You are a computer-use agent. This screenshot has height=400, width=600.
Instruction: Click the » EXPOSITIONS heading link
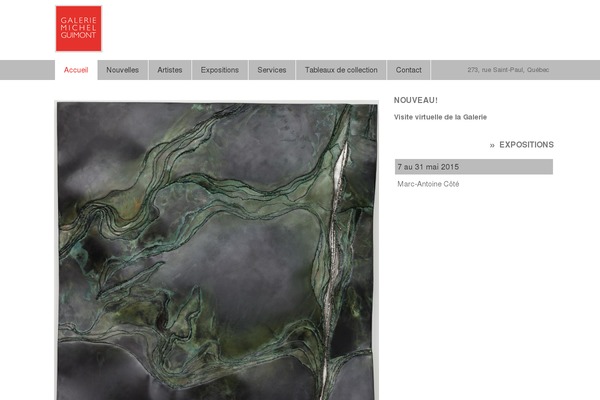click(522, 145)
